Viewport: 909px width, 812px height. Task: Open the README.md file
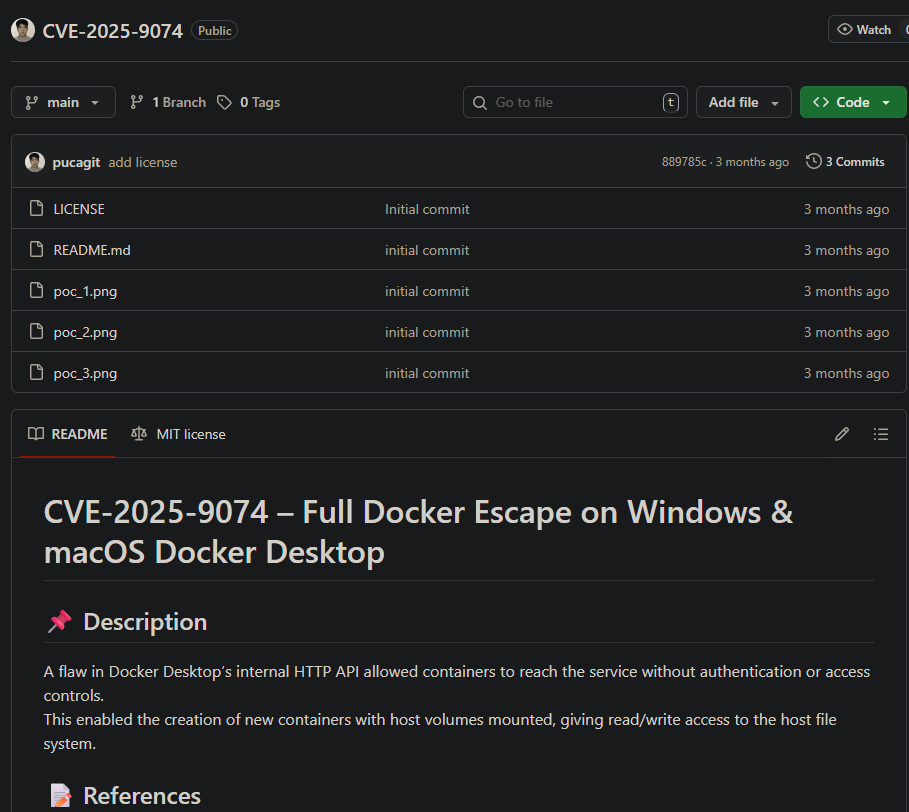(92, 250)
